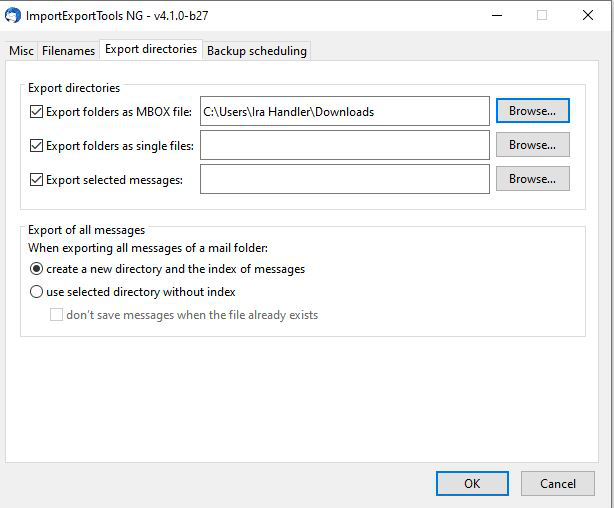
Task: Switch to the Filenames tab
Action: point(69,51)
